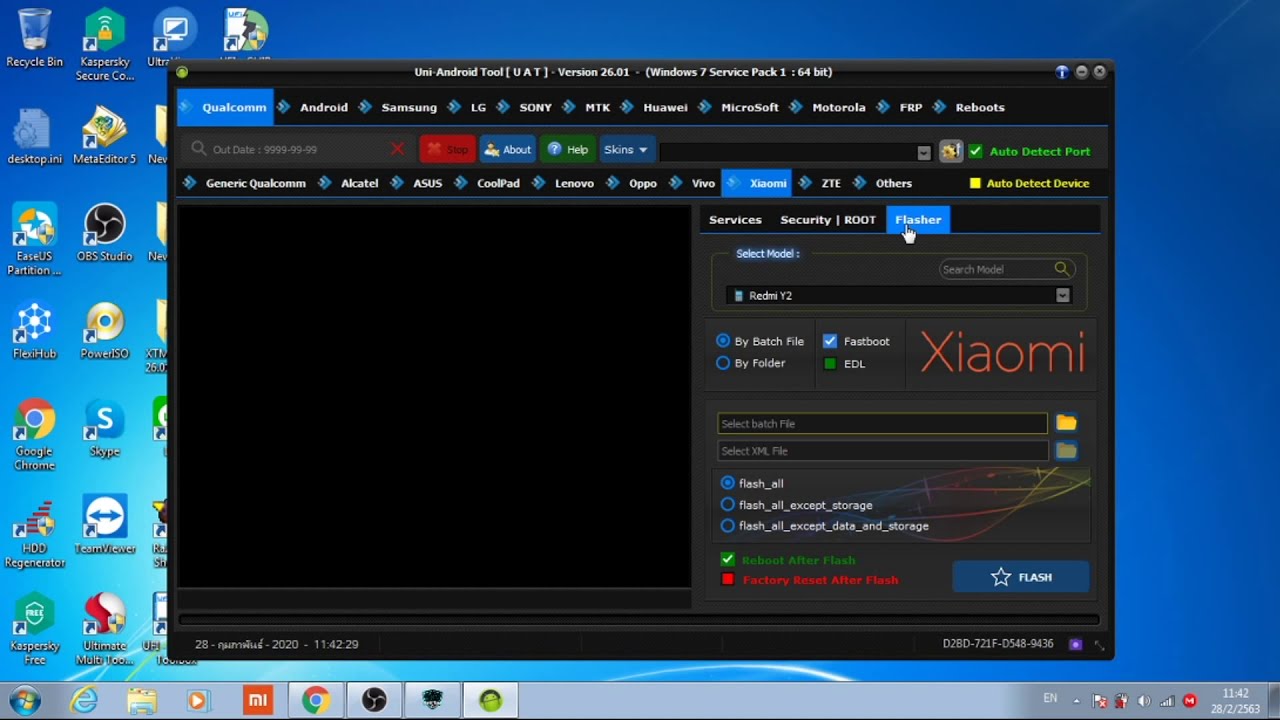Select the flash_all option
This screenshot has height=720, width=1280.
727,483
